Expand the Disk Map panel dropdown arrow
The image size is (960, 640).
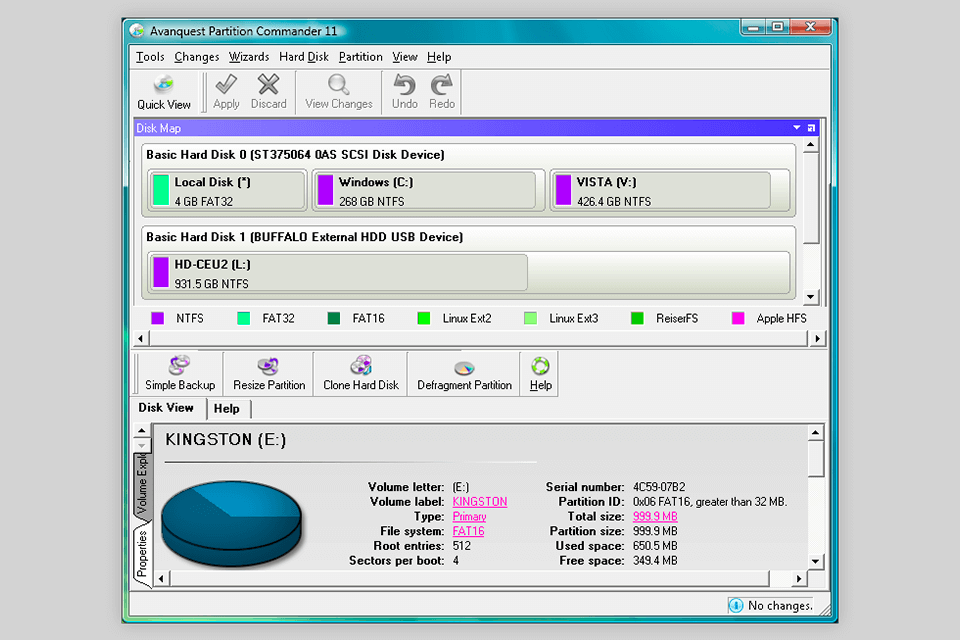[x=797, y=128]
